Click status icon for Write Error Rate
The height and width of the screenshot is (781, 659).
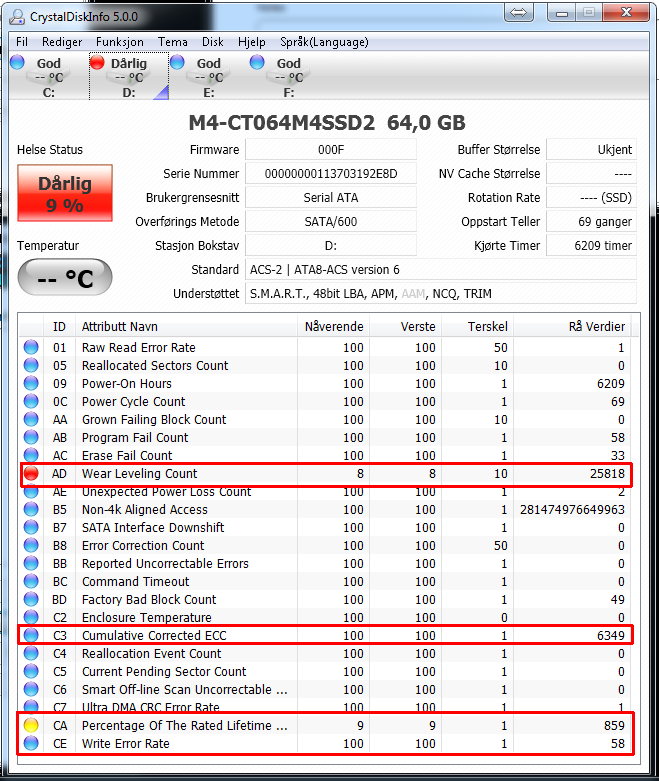pyautogui.click(x=31, y=743)
